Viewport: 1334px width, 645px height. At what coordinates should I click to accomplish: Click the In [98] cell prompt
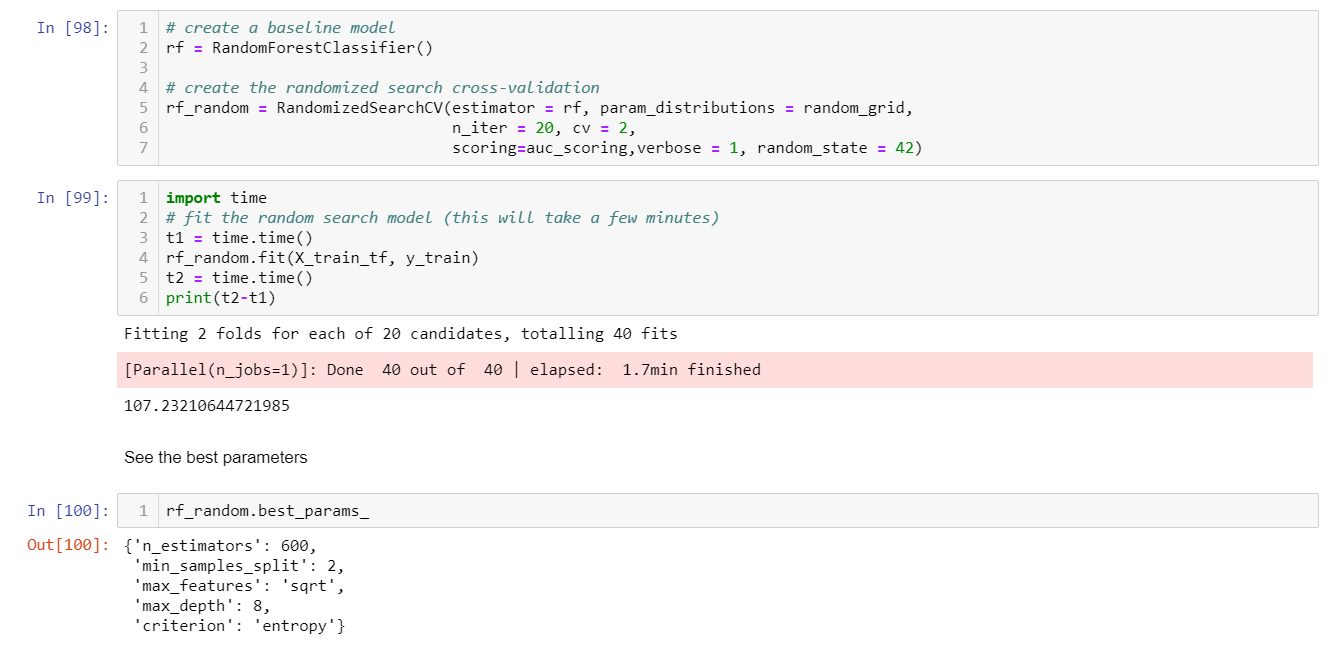pos(72,28)
